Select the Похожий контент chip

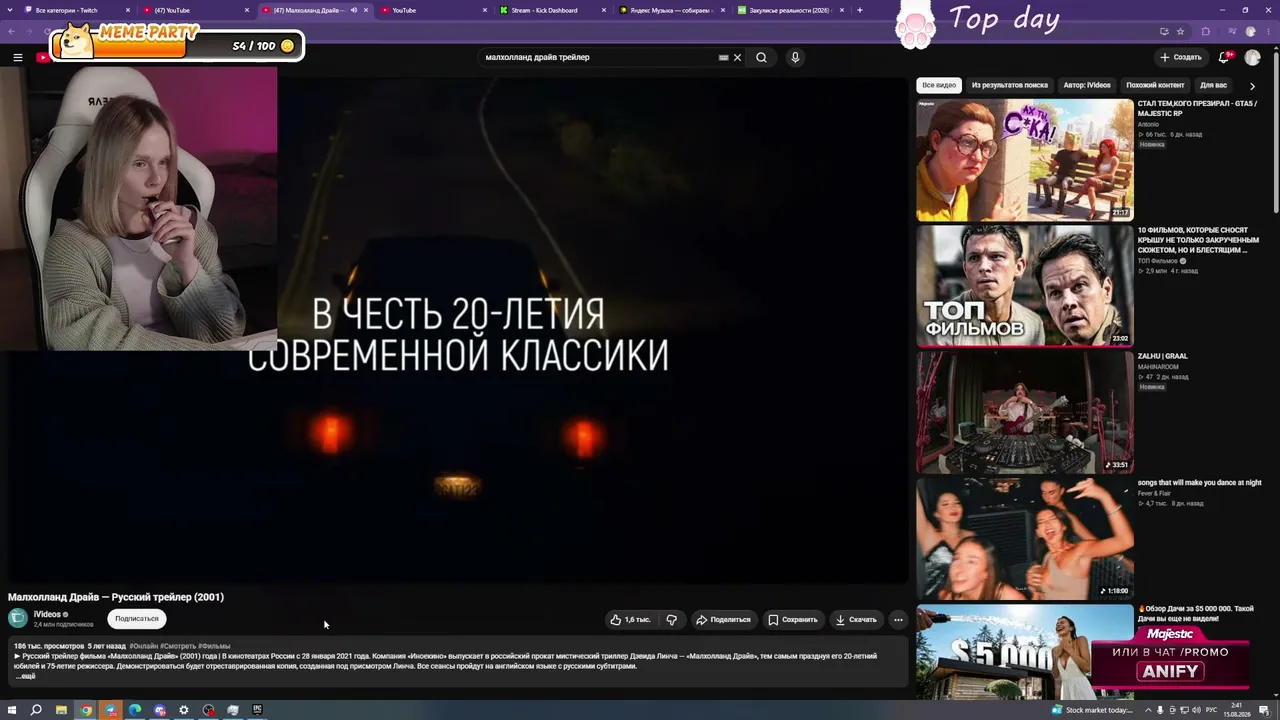(1155, 85)
